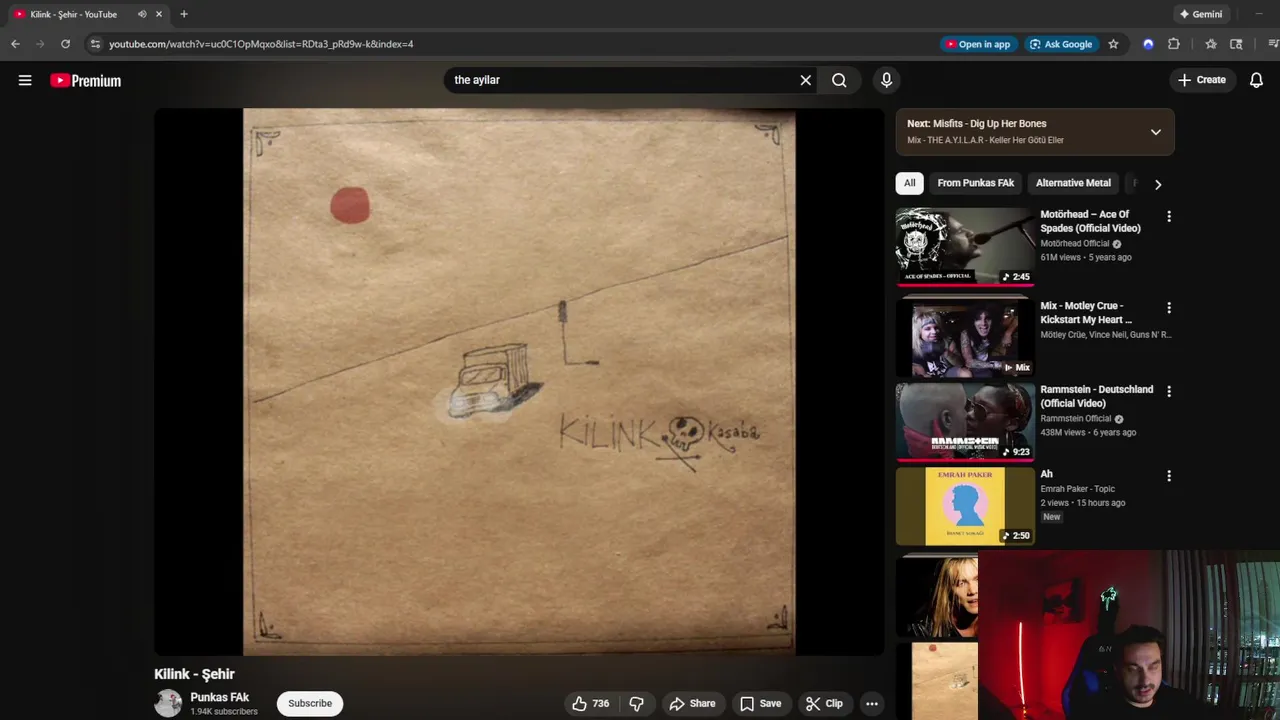Click the video player area
1280x720 pixels.
[519, 382]
